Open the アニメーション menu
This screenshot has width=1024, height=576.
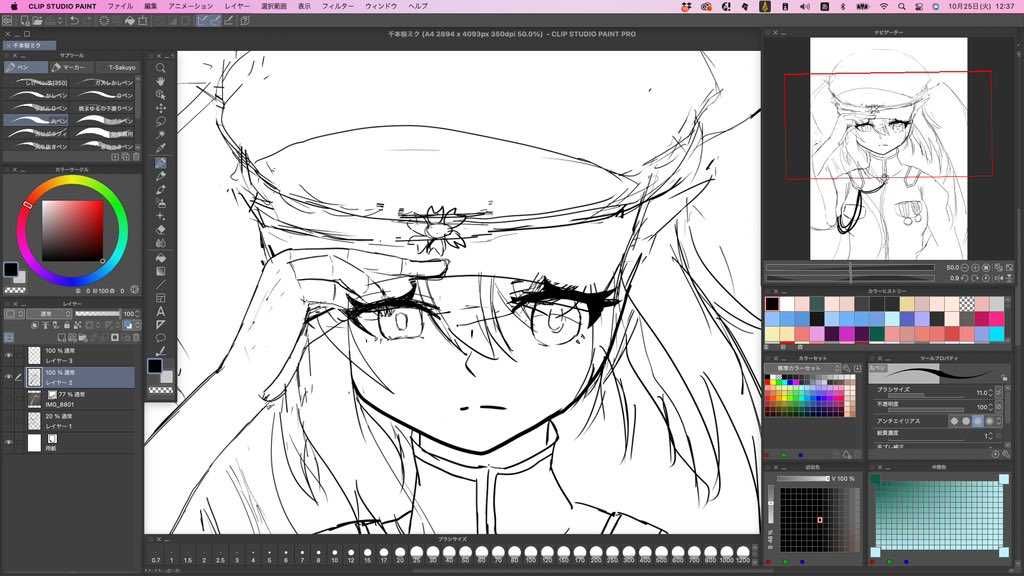pos(191,6)
